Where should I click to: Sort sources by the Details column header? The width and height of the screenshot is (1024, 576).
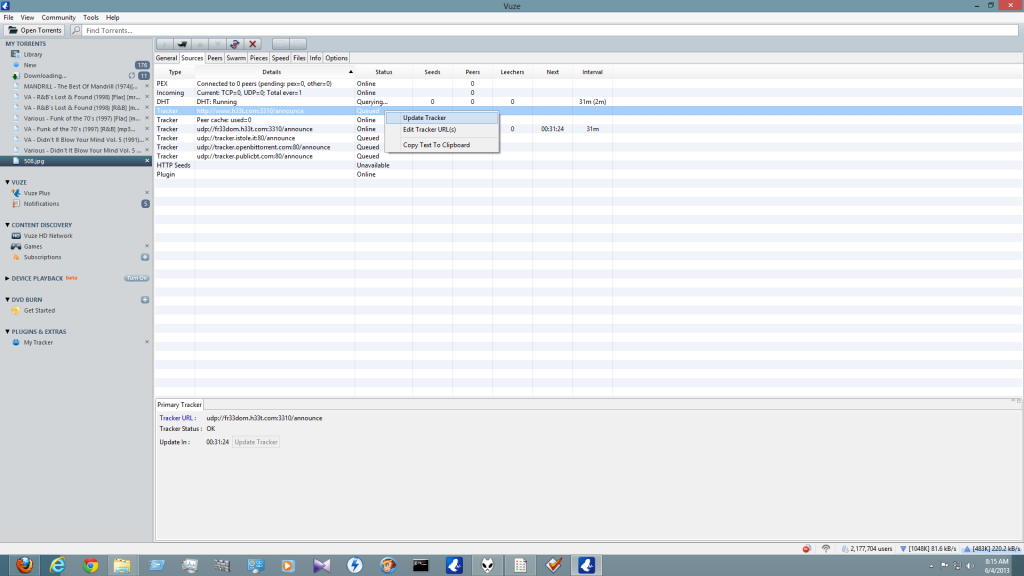[272, 72]
